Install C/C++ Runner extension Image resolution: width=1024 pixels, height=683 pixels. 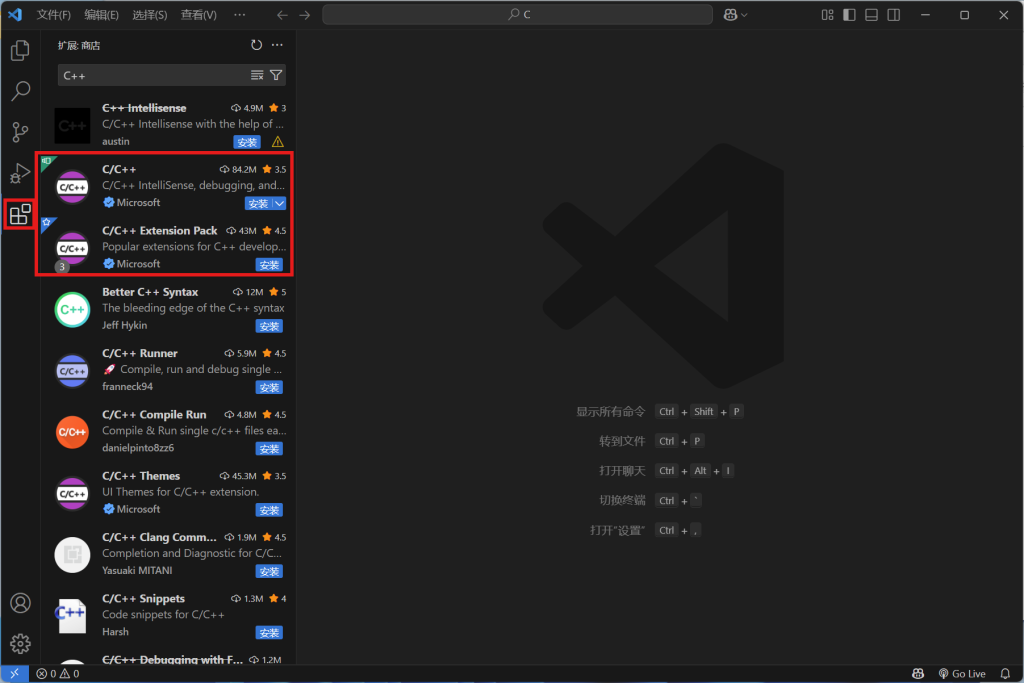click(269, 388)
